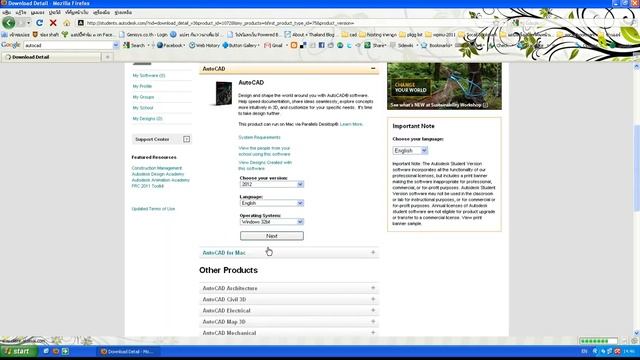Open Gmail button on Google toolbar

(x=274, y=45)
